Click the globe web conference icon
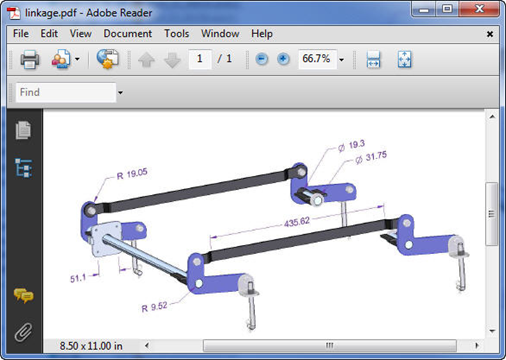Image resolution: width=506 pixels, height=360 pixels. (x=108, y=59)
